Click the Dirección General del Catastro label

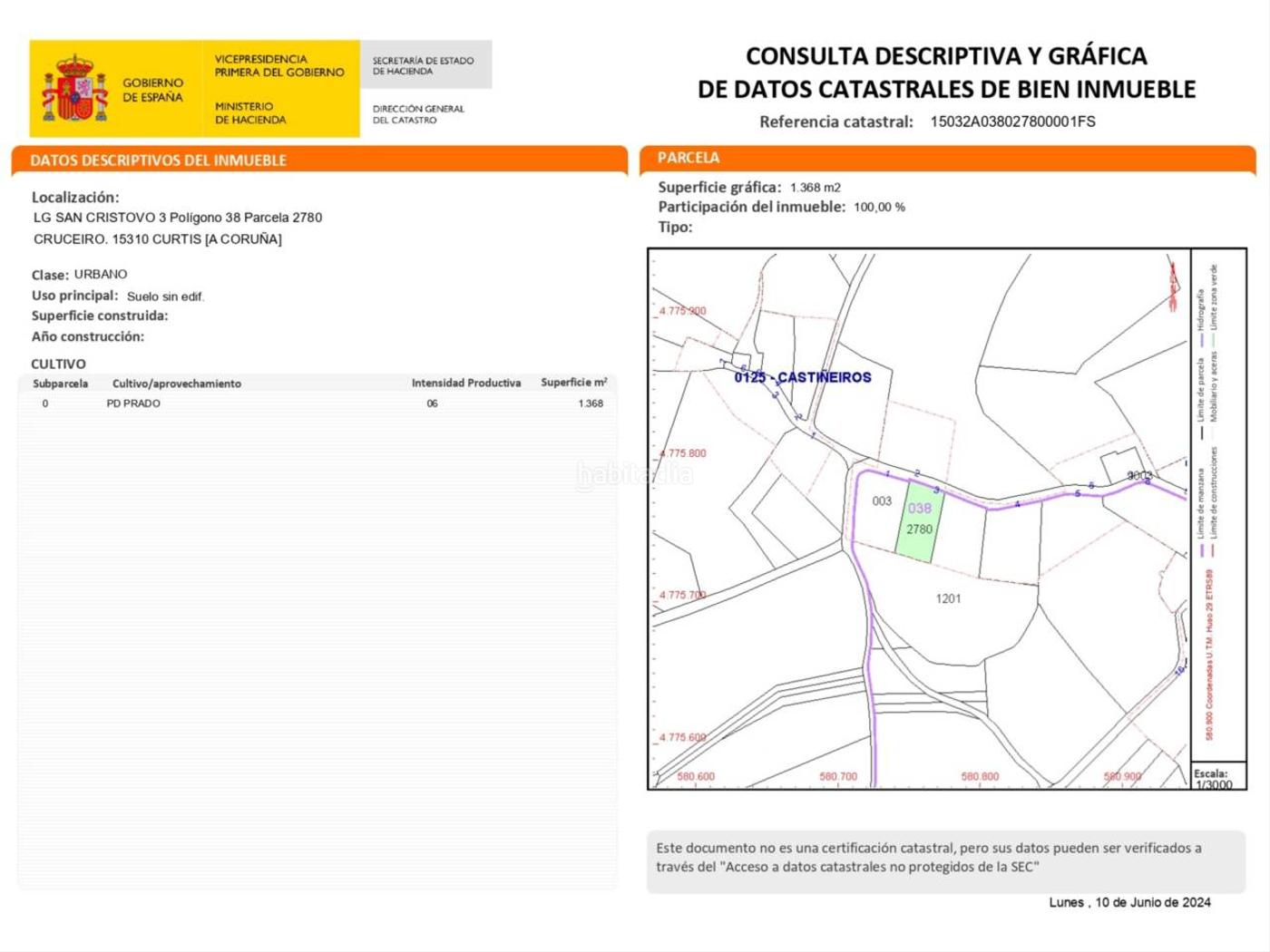418,114
